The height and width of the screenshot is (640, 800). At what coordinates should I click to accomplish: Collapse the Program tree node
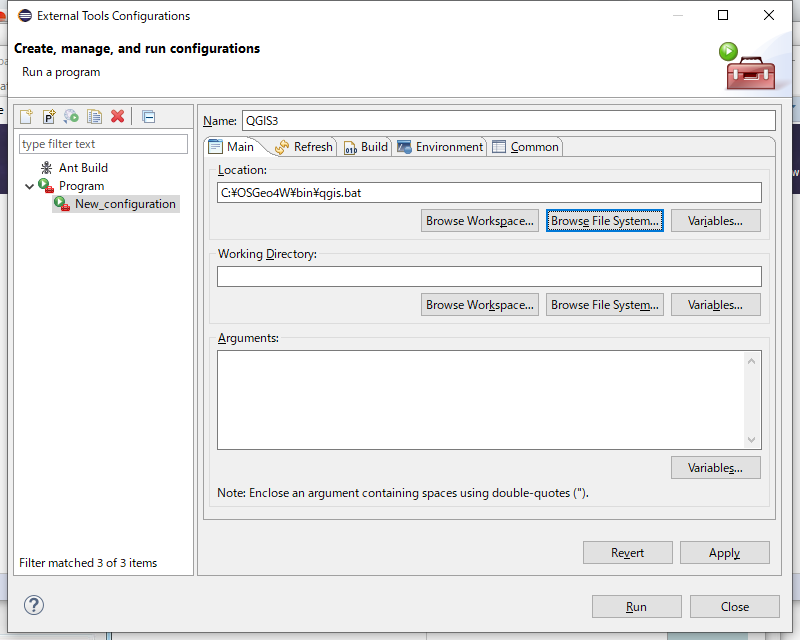coord(29,186)
